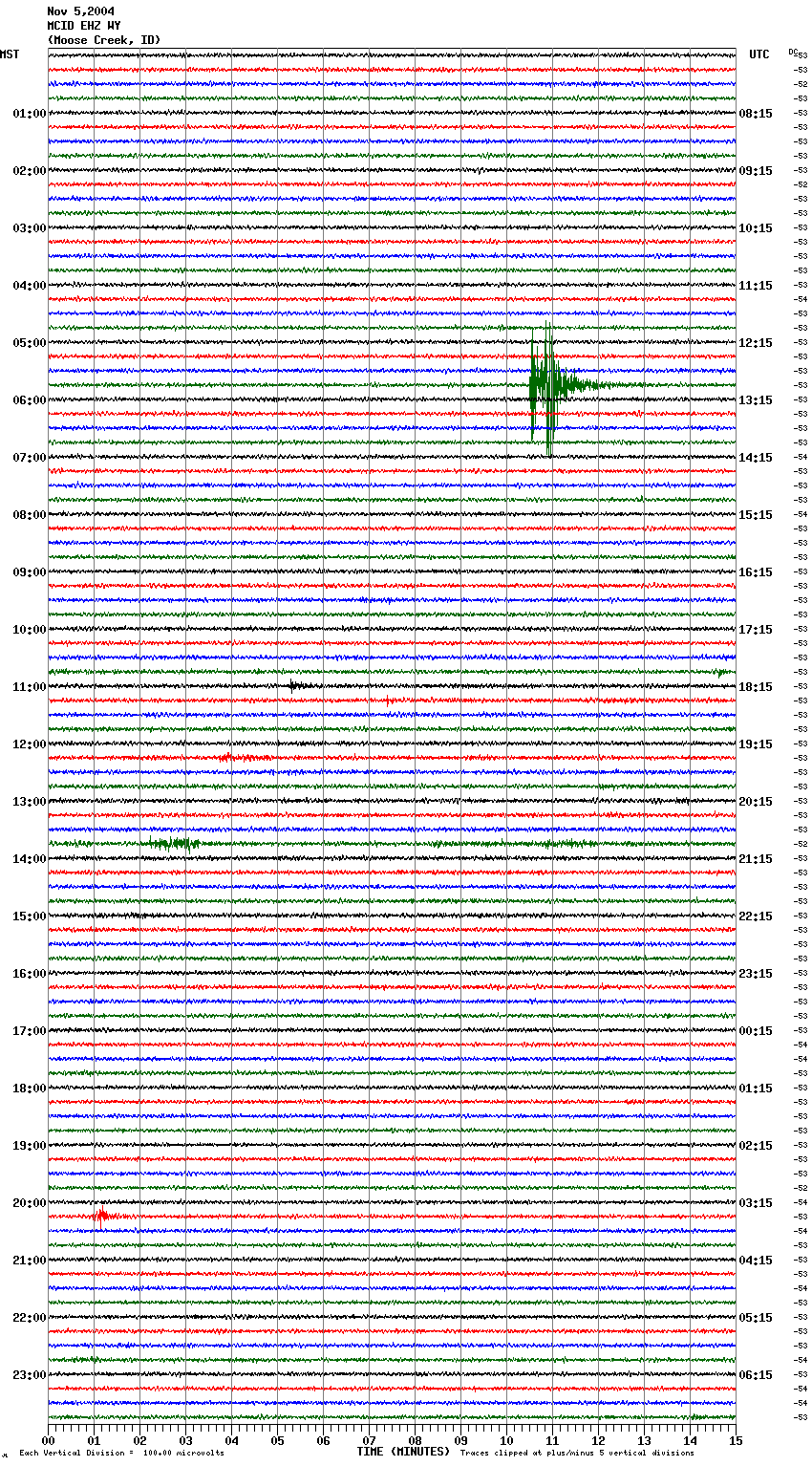The image size is (812, 1466).
Task: Click the "Each Vertical Division = 100.00 microvolts" note
Action: pyautogui.click(x=121, y=1453)
